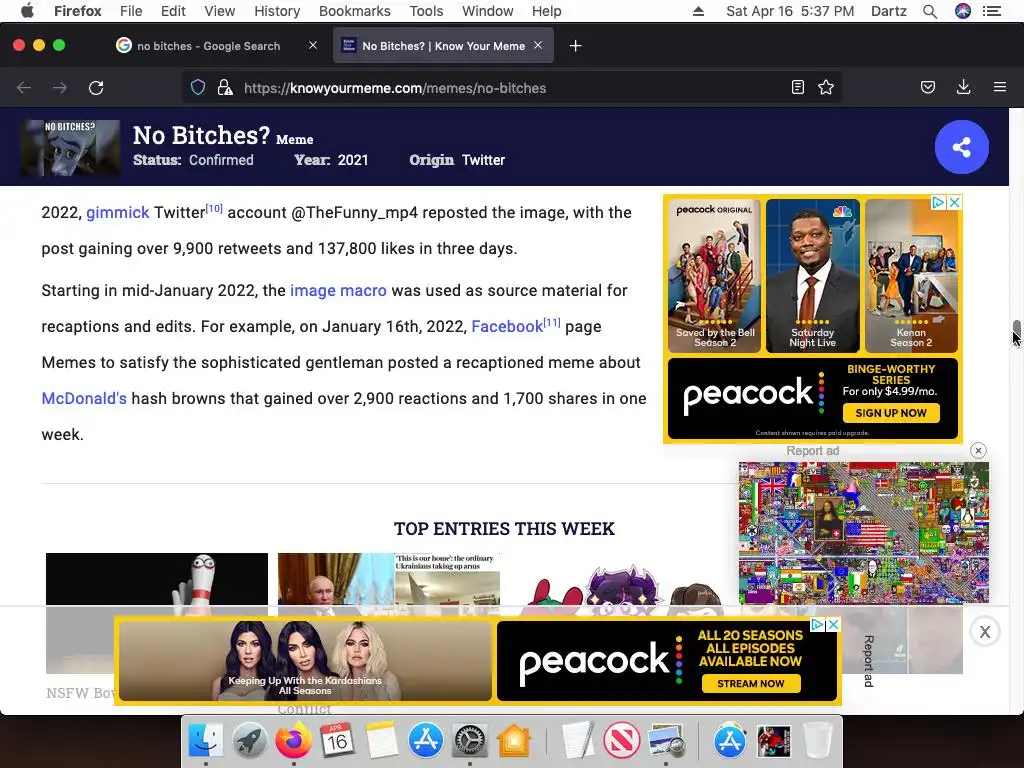Close the Know Your Meme tab

[x=538, y=45]
